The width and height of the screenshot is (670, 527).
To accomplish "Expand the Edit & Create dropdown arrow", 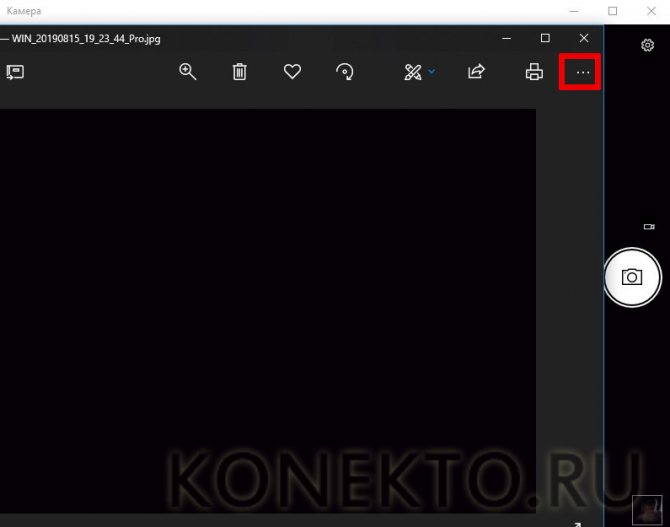I will coord(432,71).
